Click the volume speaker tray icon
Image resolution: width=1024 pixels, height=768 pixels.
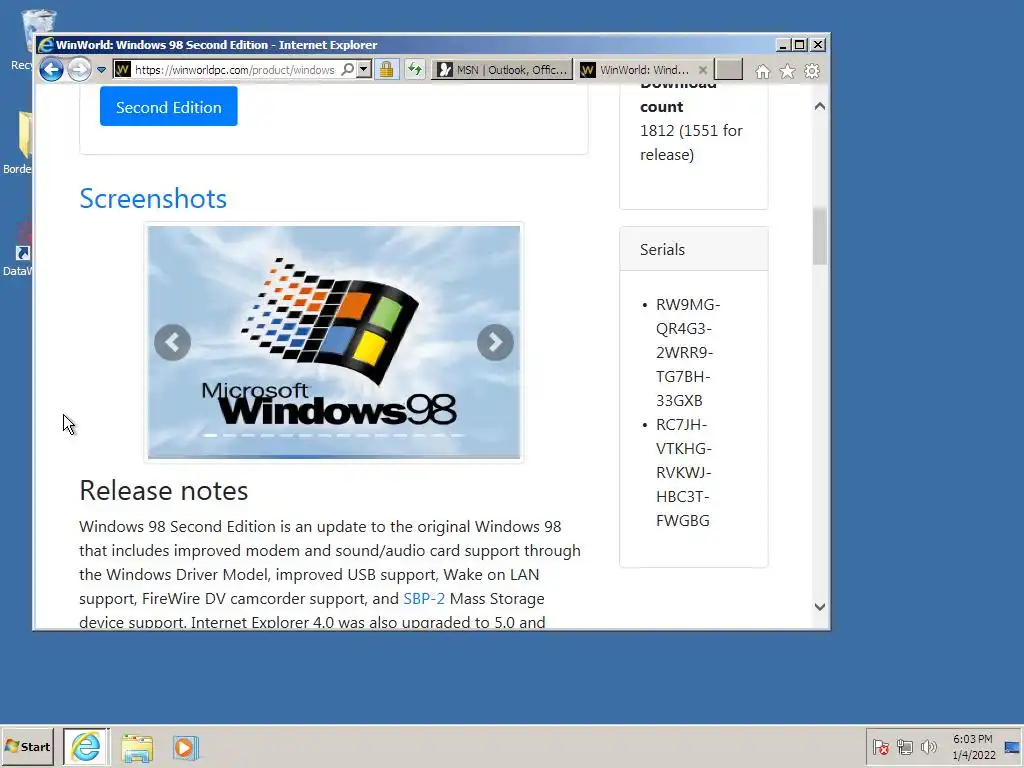928,746
